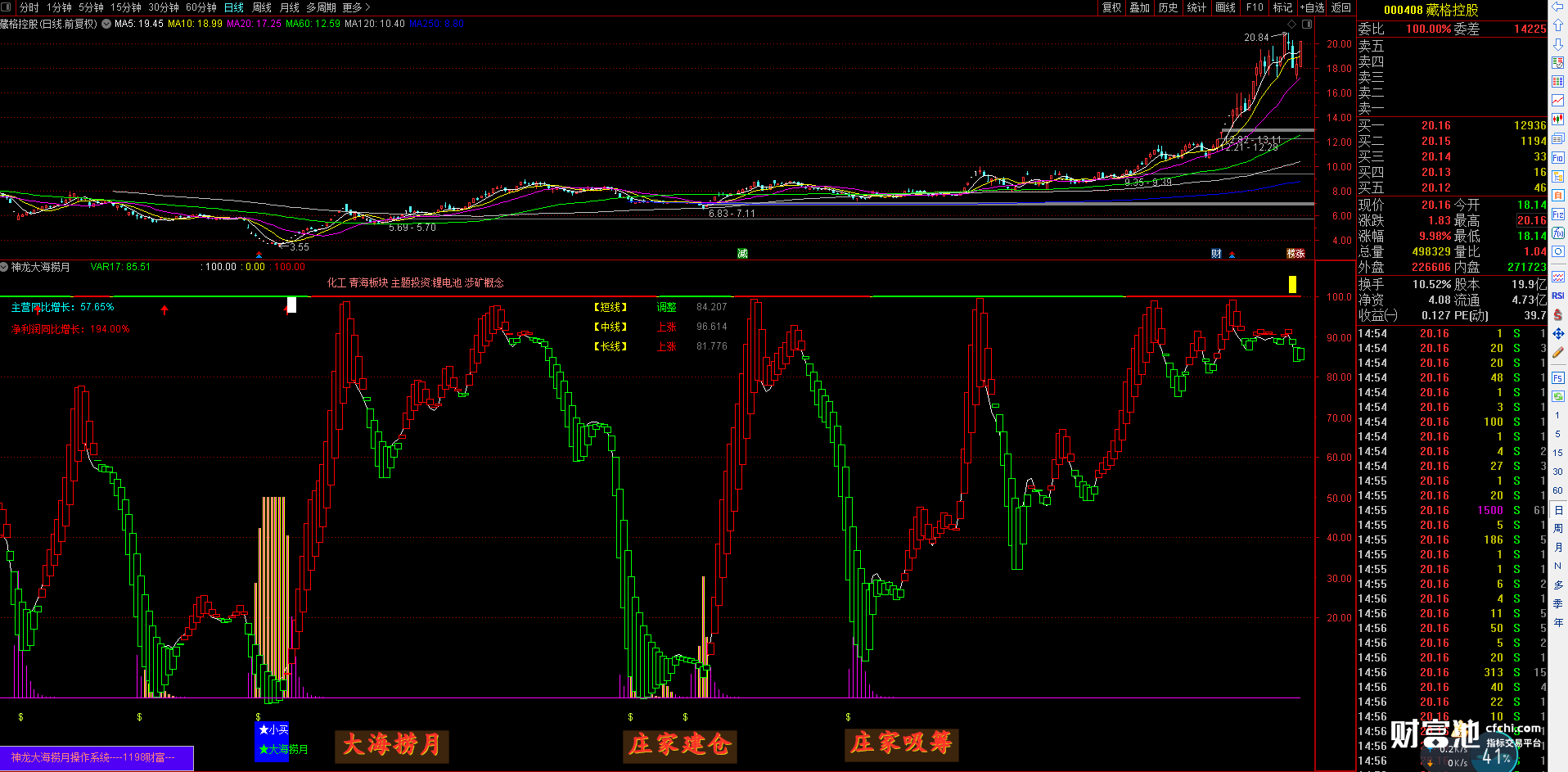Viewport: 1568px width, 772px height.
Task: Click the 返回 button
Action: click(x=1341, y=7)
